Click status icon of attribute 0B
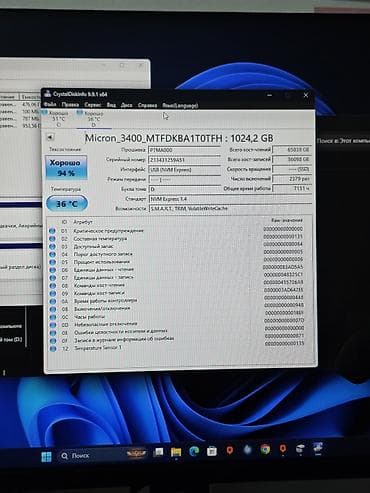The width and height of the screenshot is (370, 493). [x=52, y=309]
